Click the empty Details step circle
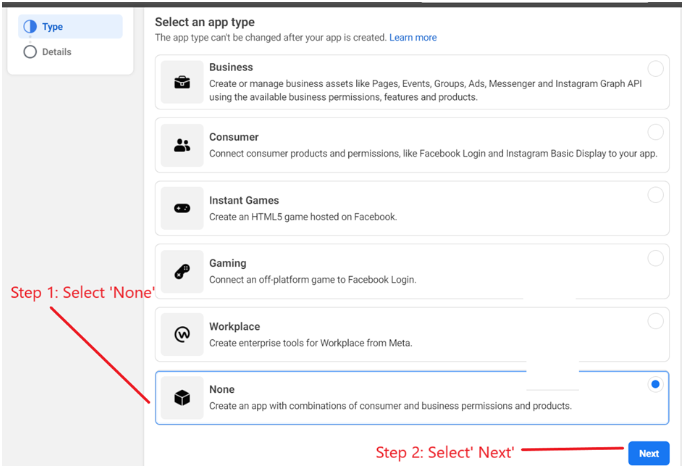The height and width of the screenshot is (471, 686). (x=29, y=52)
